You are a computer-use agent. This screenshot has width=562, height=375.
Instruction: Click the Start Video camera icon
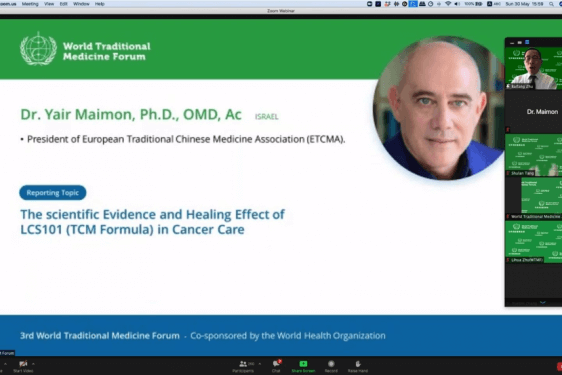point(23,364)
